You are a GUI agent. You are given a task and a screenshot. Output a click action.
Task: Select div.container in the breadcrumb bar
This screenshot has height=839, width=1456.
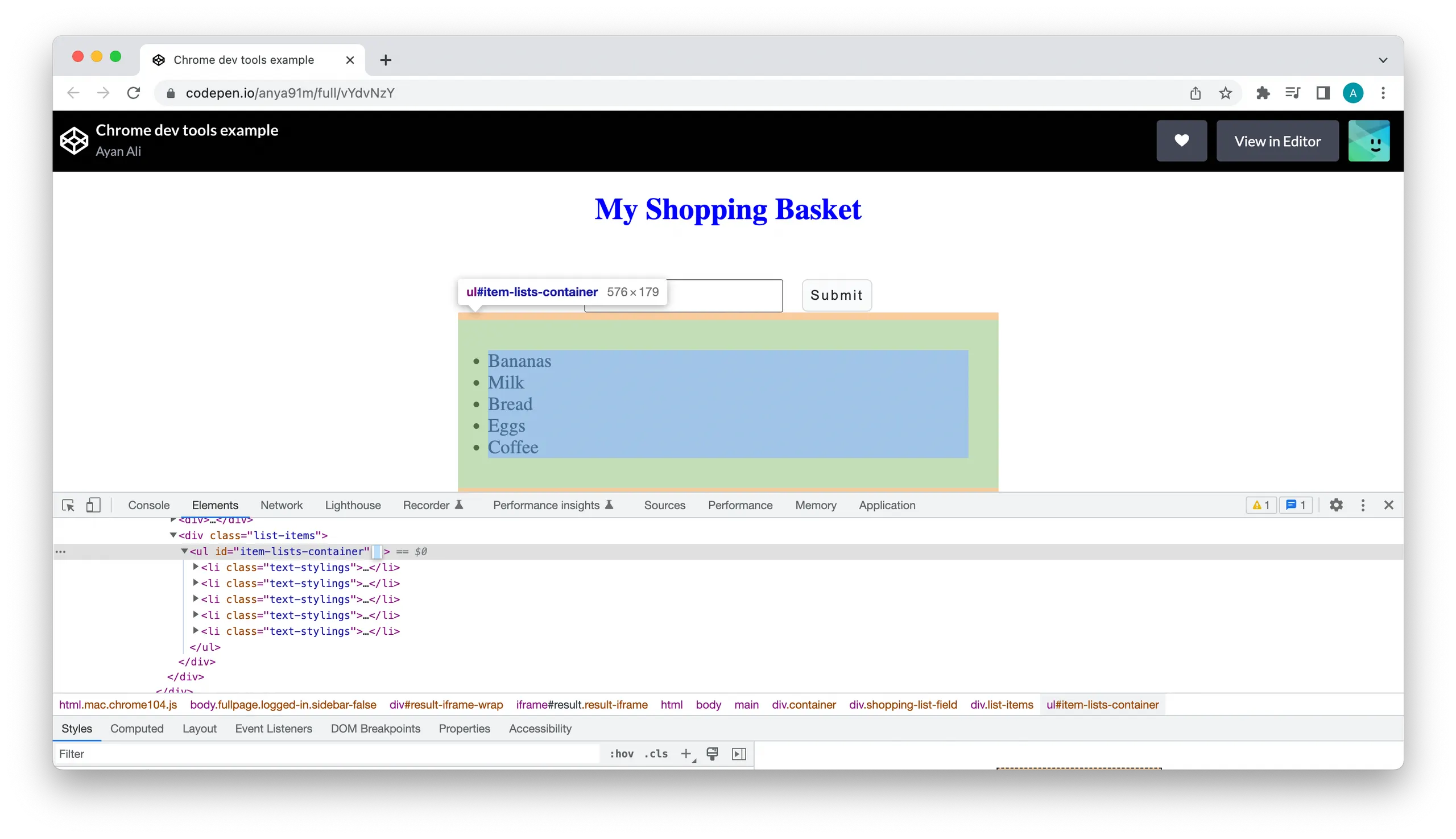(x=803, y=705)
